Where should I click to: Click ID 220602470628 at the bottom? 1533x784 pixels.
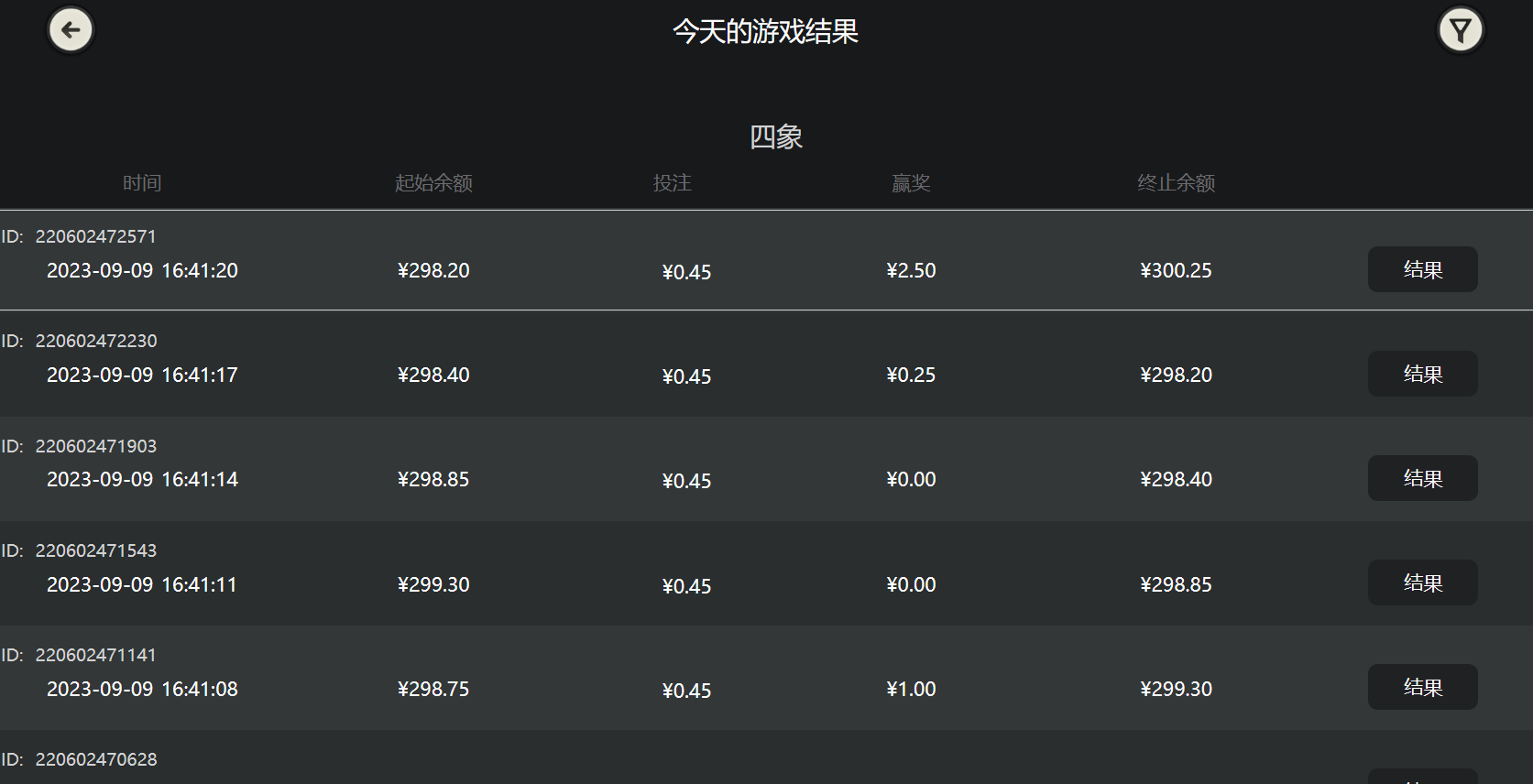95,759
